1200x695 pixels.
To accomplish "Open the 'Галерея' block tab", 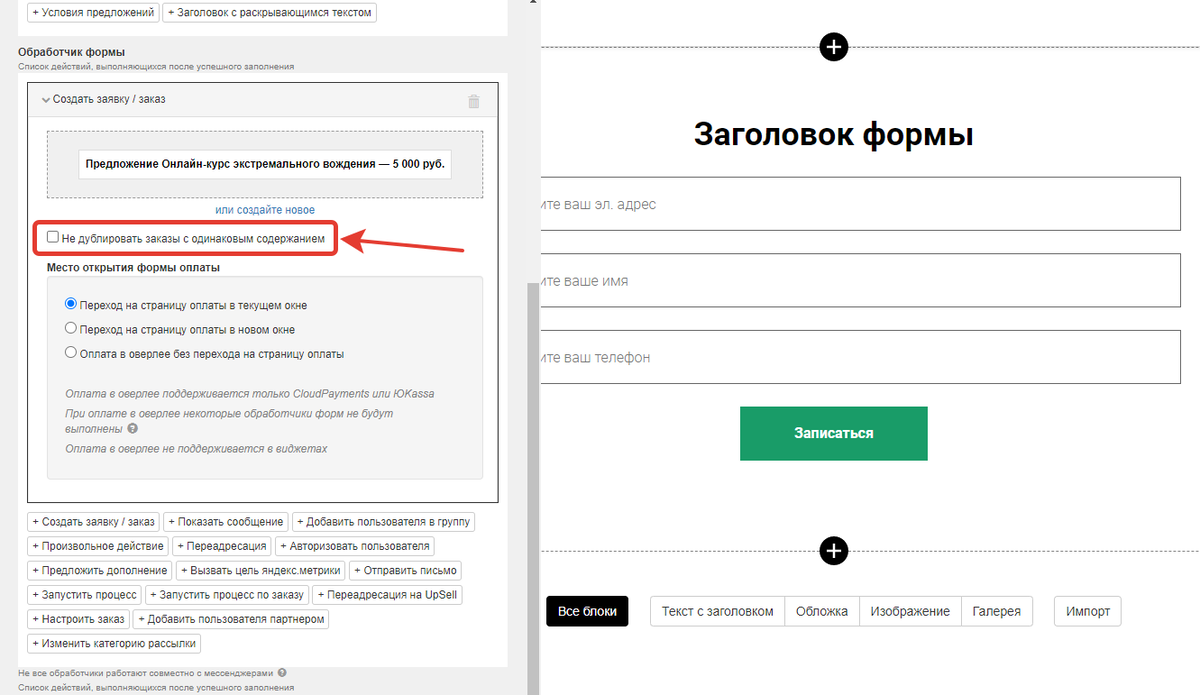I will [996, 611].
